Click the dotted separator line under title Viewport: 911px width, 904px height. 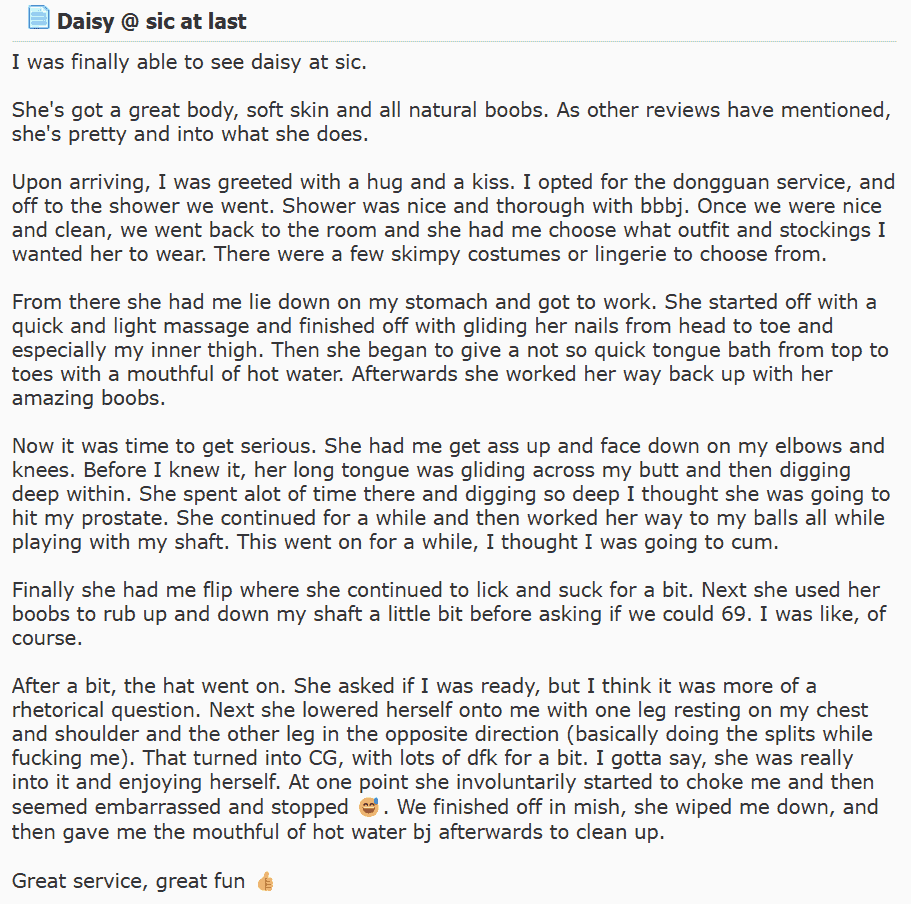tap(454, 41)
